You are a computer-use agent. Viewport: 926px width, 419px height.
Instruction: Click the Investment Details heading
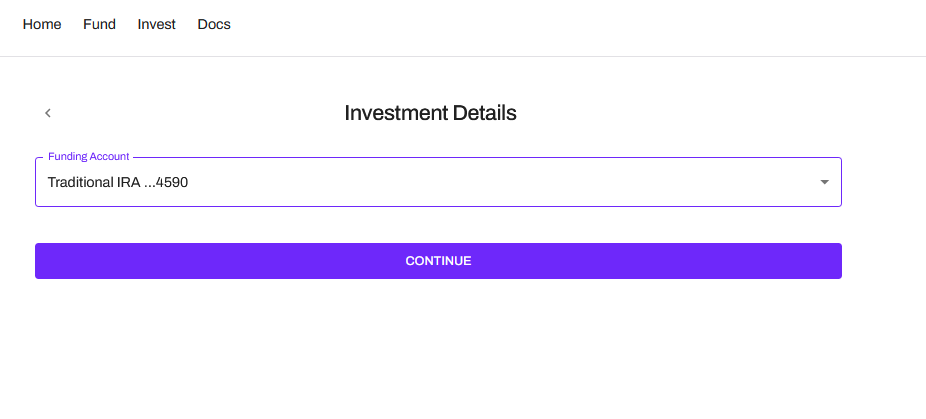pos(430,113)
